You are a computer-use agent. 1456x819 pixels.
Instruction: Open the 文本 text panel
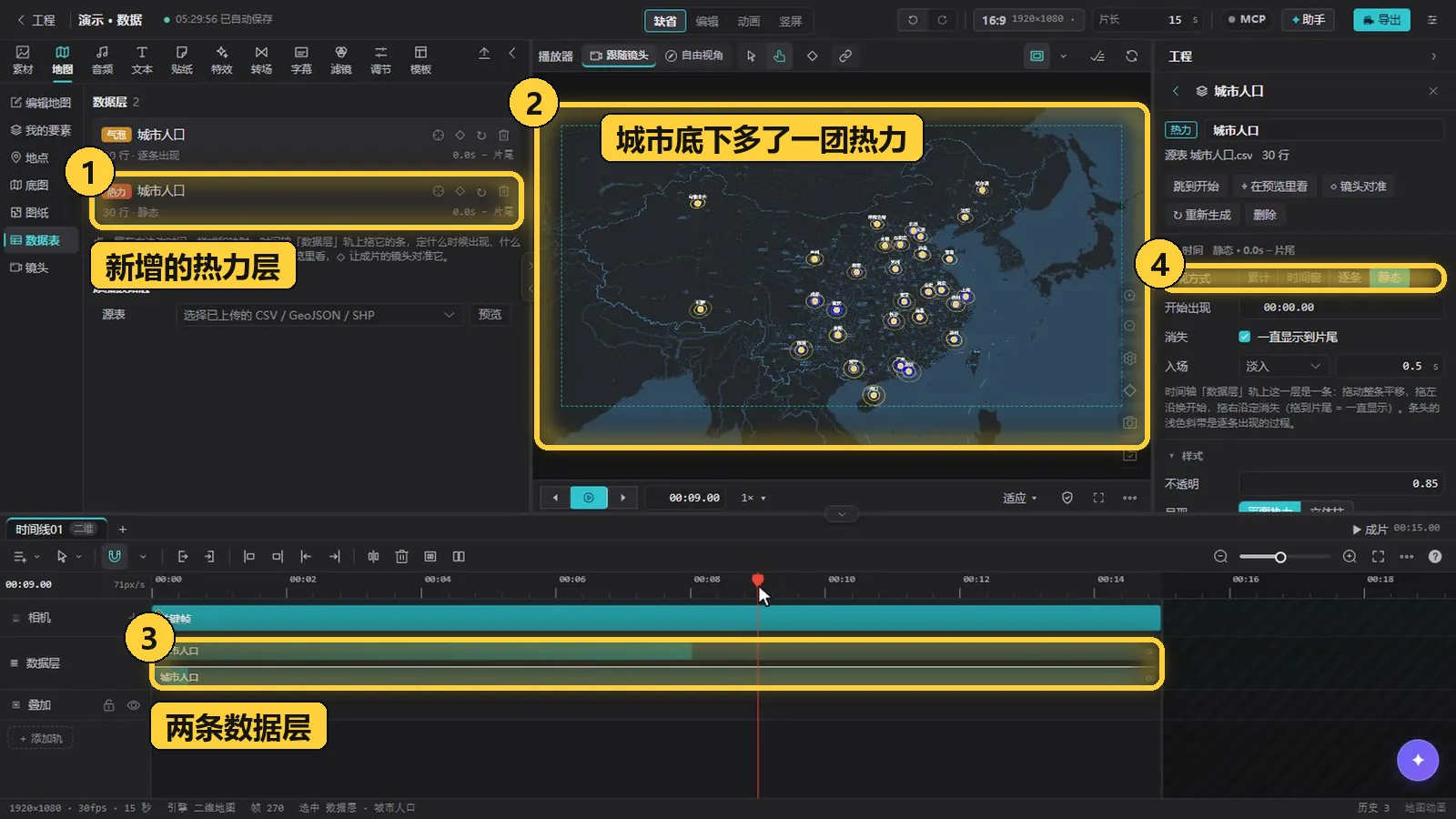142,60
